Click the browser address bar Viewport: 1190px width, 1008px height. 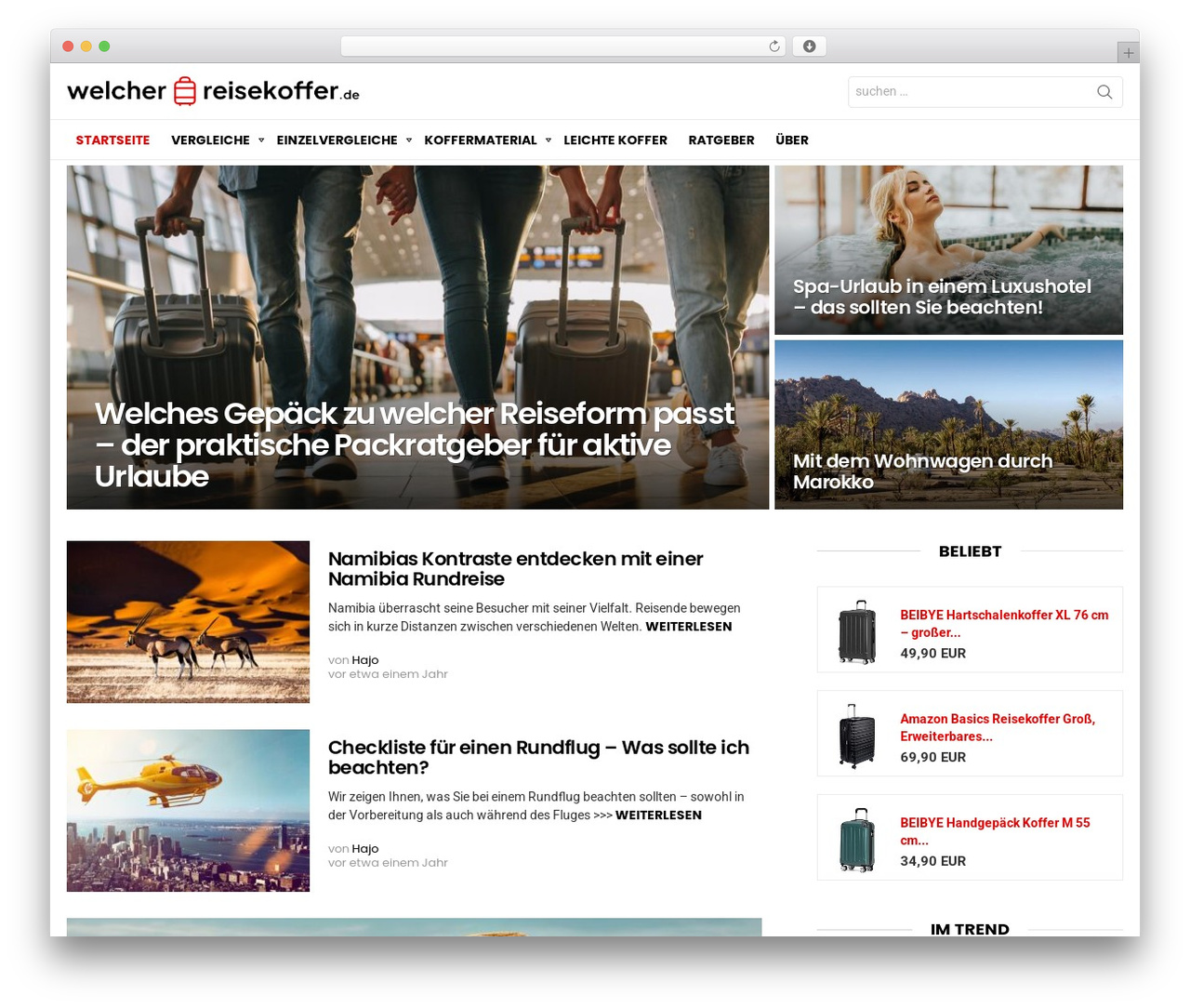pos(563,46)
